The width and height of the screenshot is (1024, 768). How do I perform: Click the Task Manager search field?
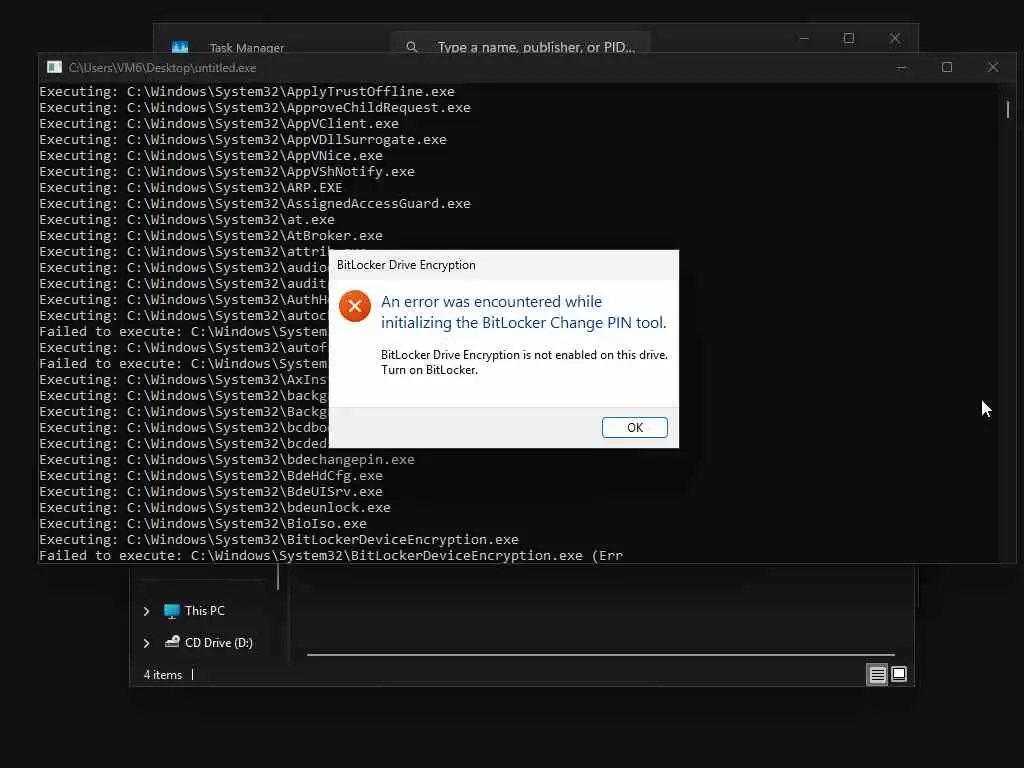pos(520,43)
